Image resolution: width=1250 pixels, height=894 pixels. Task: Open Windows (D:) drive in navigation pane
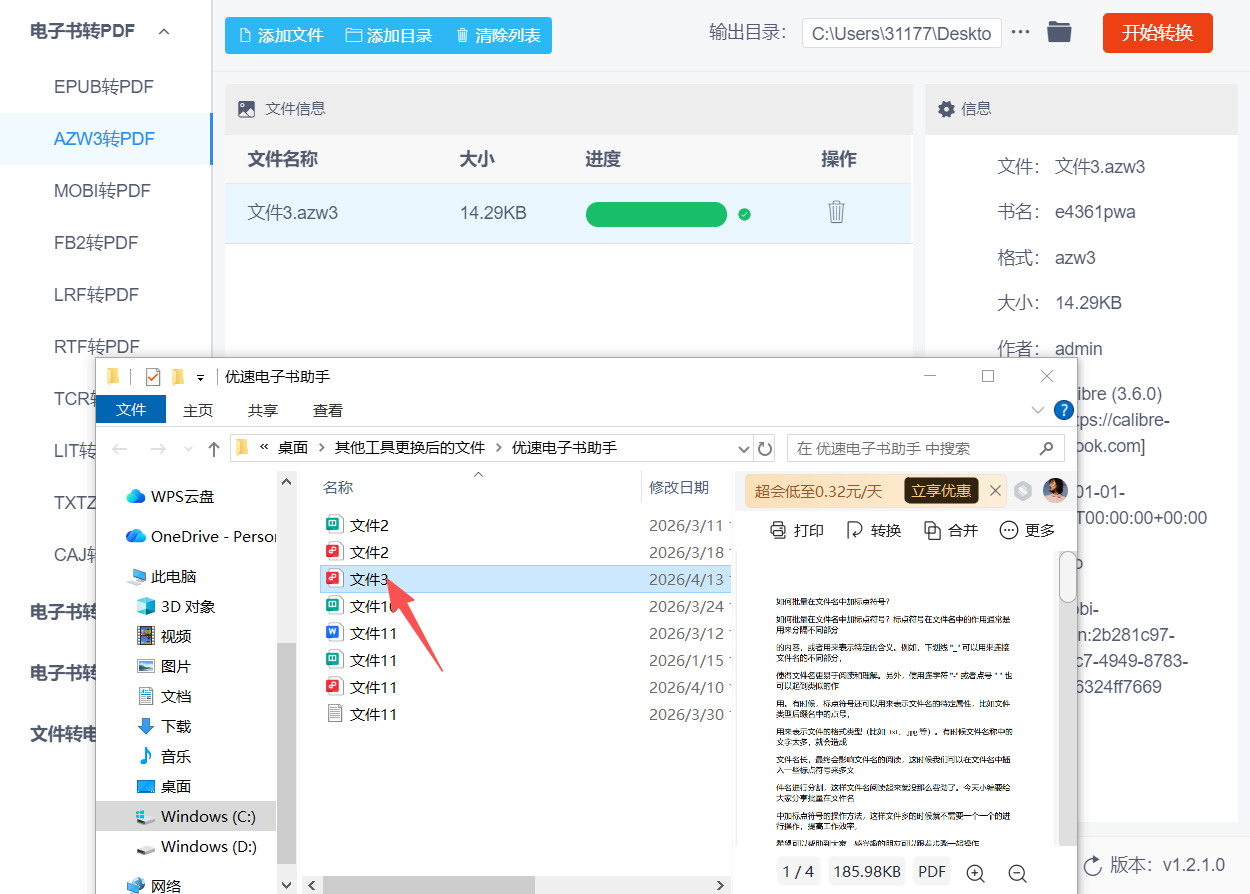click(x=196, y=847)
